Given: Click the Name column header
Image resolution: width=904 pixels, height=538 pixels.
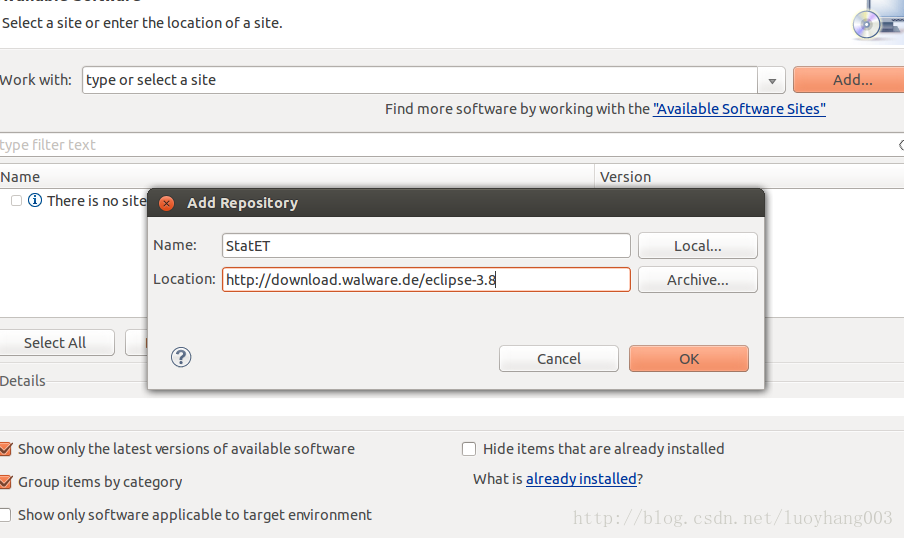Looking at the screenshot, I should click(x=297, y=176).
